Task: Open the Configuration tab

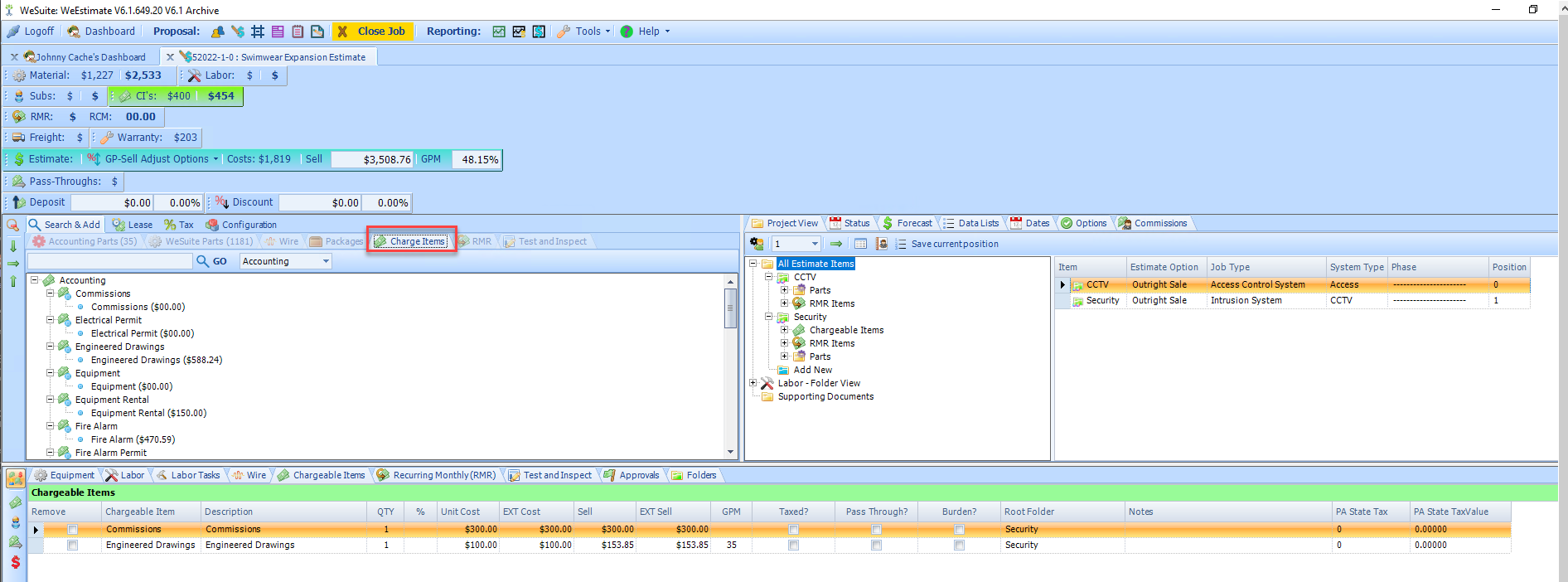Action: pos(241,225)
